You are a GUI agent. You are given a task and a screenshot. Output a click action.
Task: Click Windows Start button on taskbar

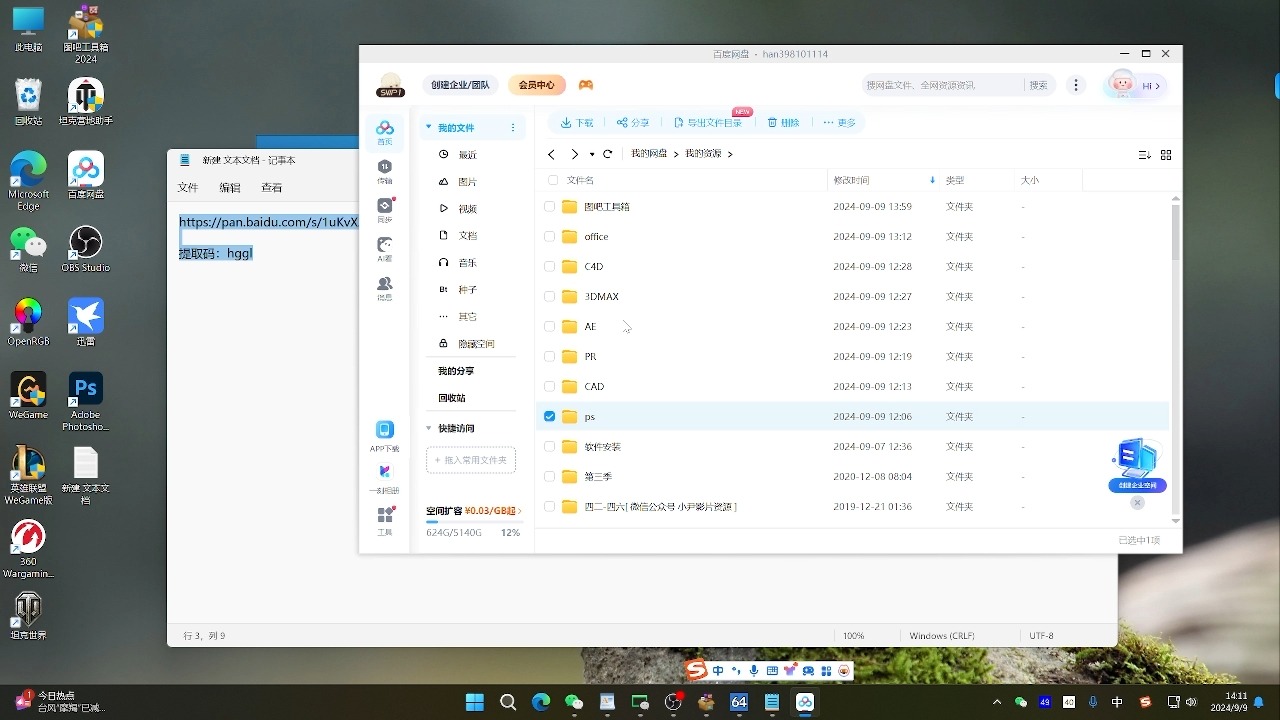475,702
